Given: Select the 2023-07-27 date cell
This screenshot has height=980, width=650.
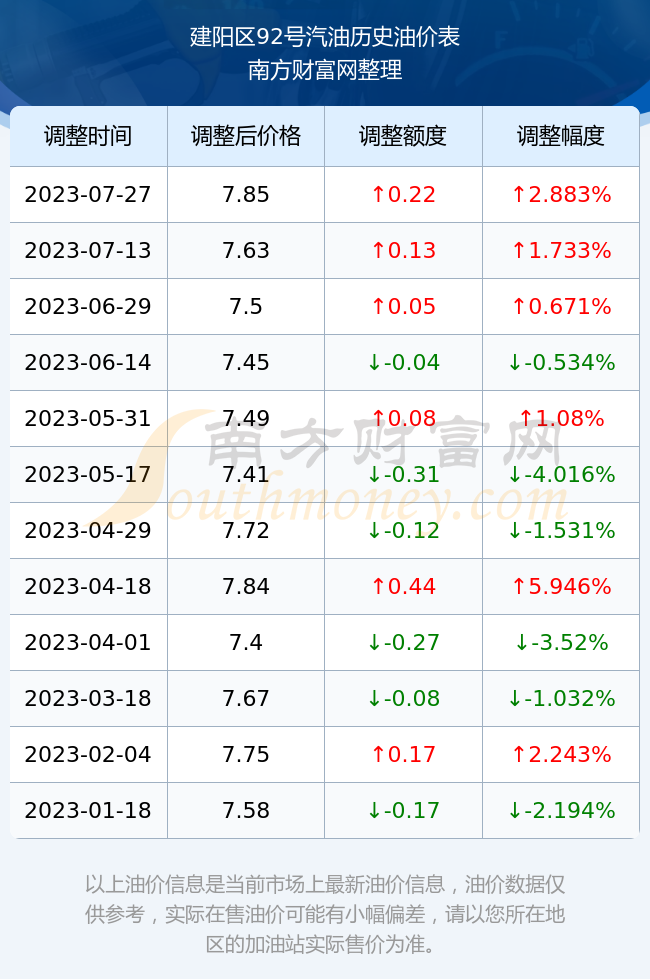Looking at the screenshot, I should click(88, 194).
